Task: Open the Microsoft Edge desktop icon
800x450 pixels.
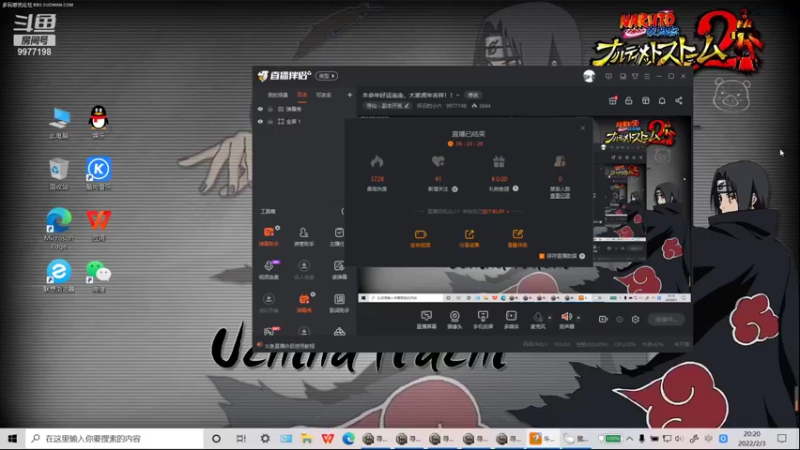Action: (x=59, y=228)
